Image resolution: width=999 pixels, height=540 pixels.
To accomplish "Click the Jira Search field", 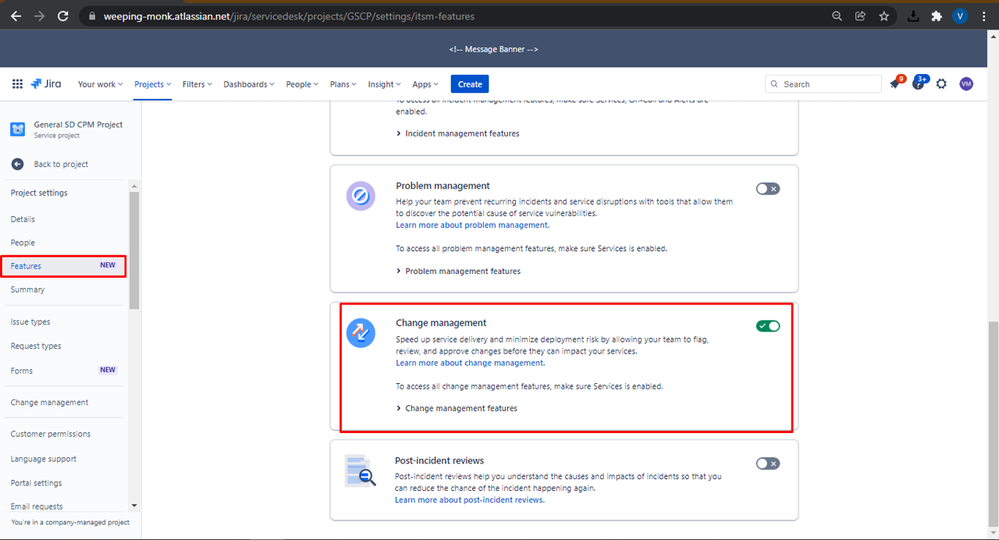I will point(823,84).
